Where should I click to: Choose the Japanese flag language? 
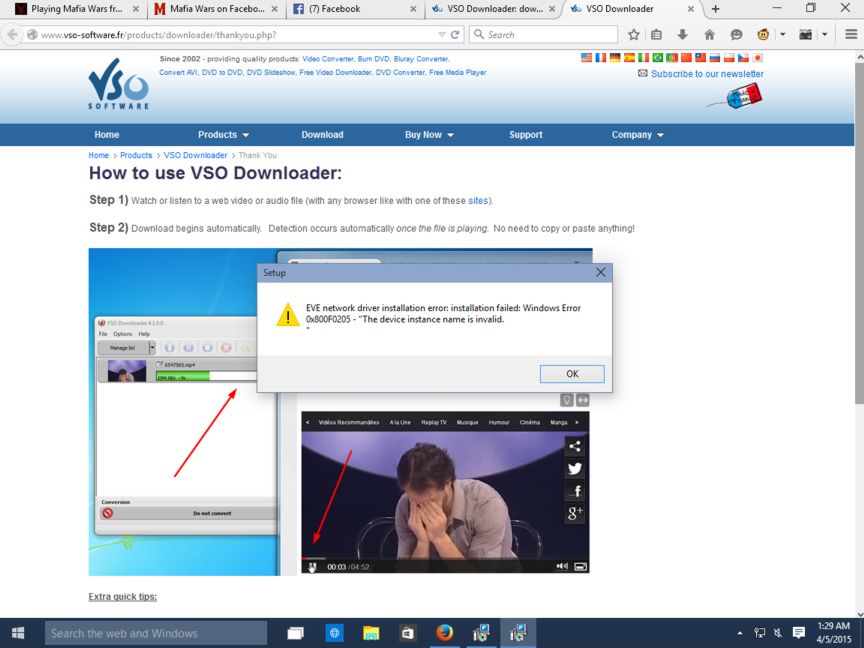[758, 57]
